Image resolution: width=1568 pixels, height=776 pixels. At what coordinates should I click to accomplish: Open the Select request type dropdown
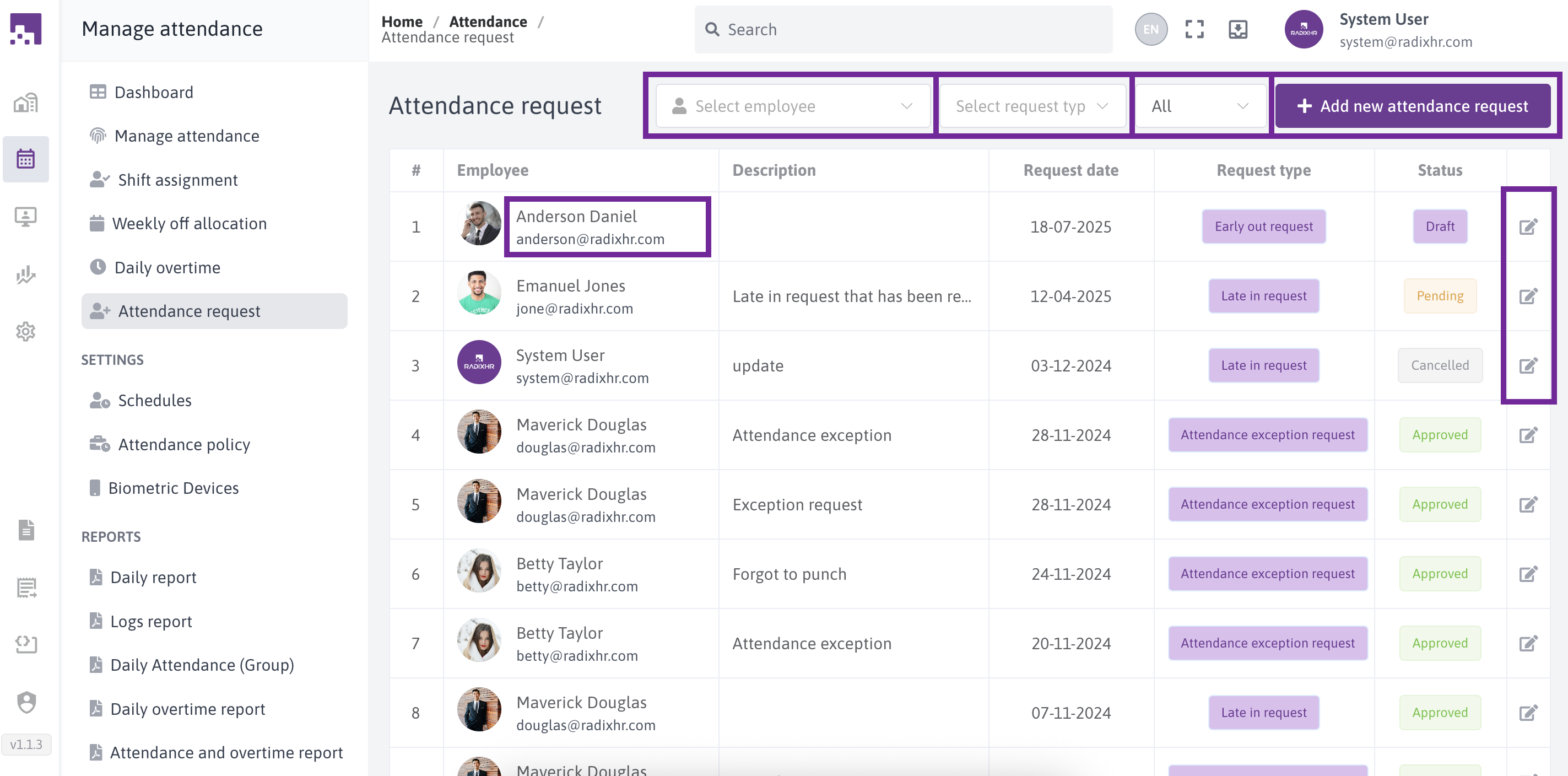[1032, 106]
